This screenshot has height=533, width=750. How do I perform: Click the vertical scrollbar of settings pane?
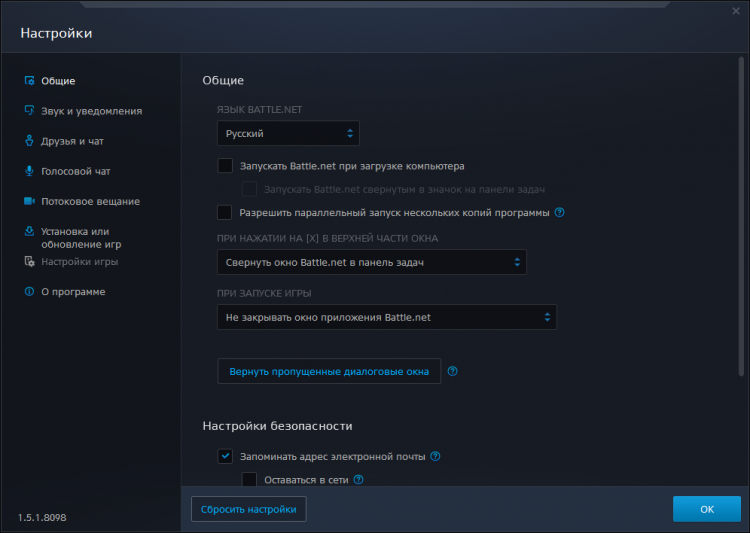(x=741, y=216)
